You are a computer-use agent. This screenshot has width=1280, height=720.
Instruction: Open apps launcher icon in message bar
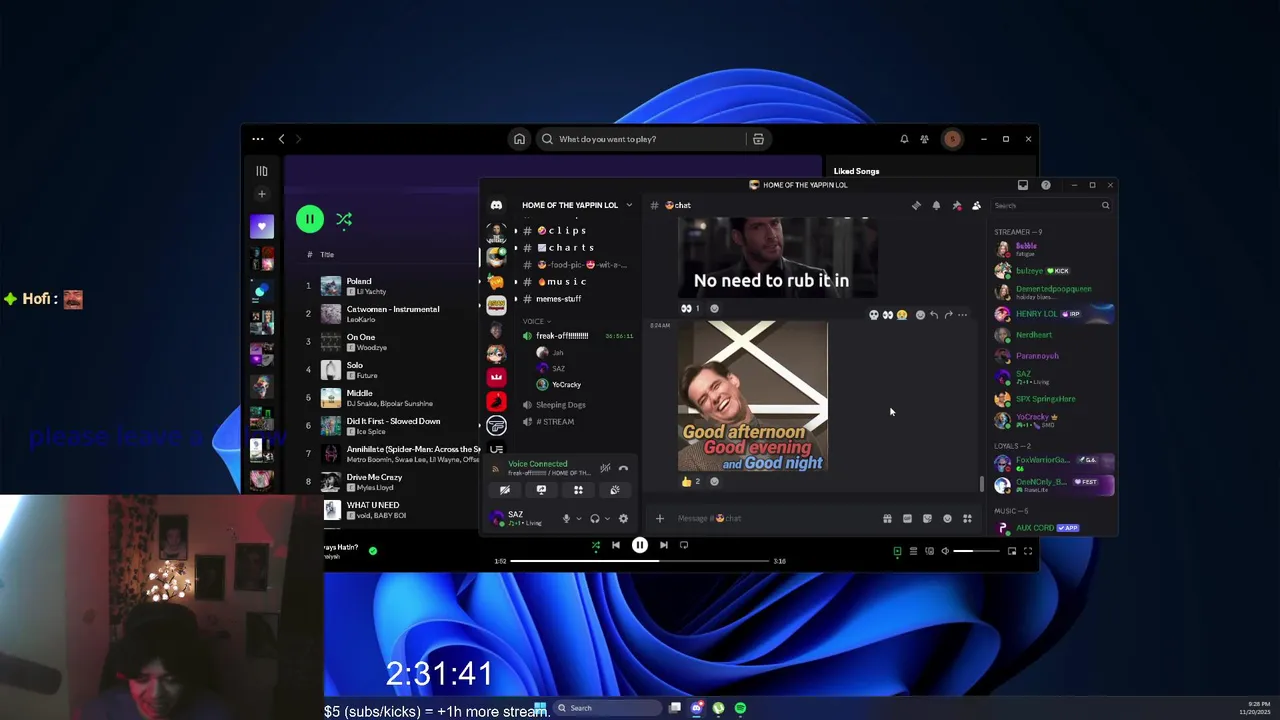click(967, 518)
